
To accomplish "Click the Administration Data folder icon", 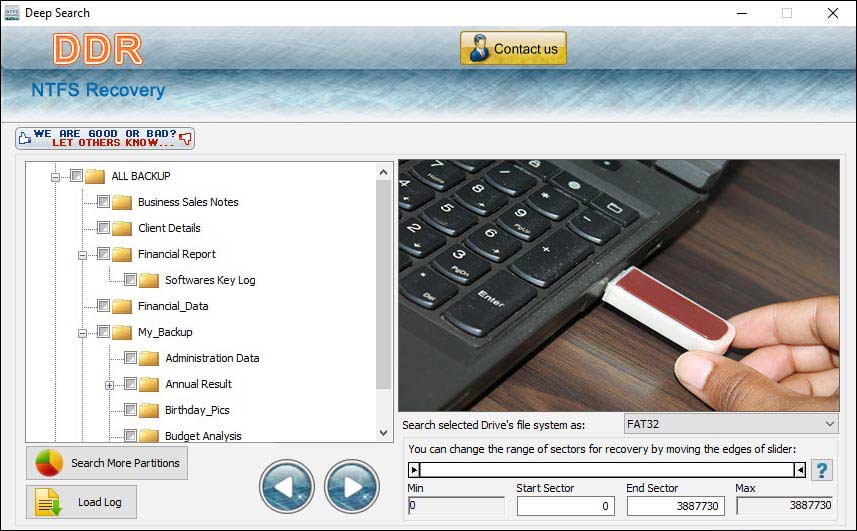I will pyautogui.click(x=149, y=358).
